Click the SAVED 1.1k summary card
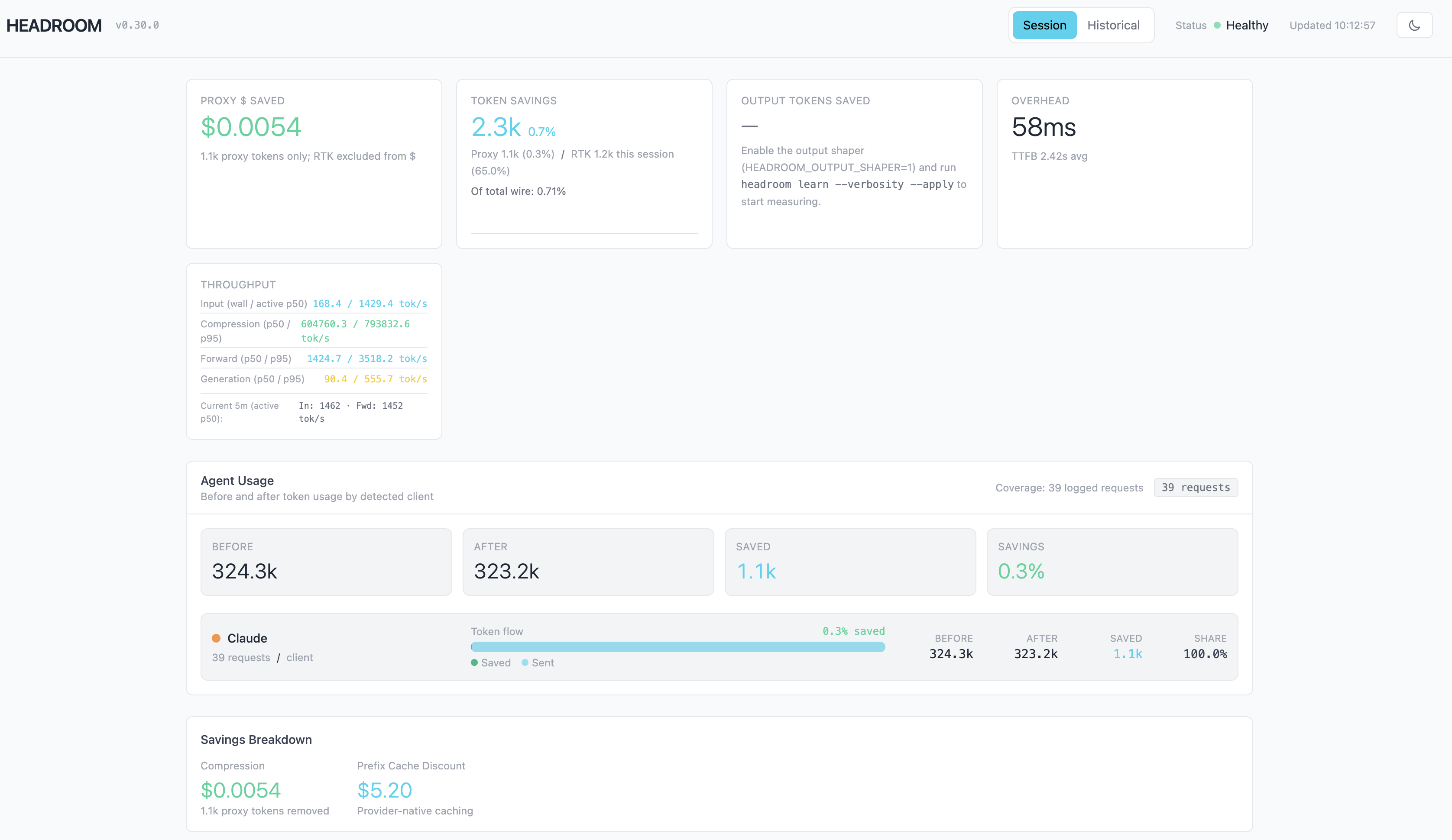 850,562
